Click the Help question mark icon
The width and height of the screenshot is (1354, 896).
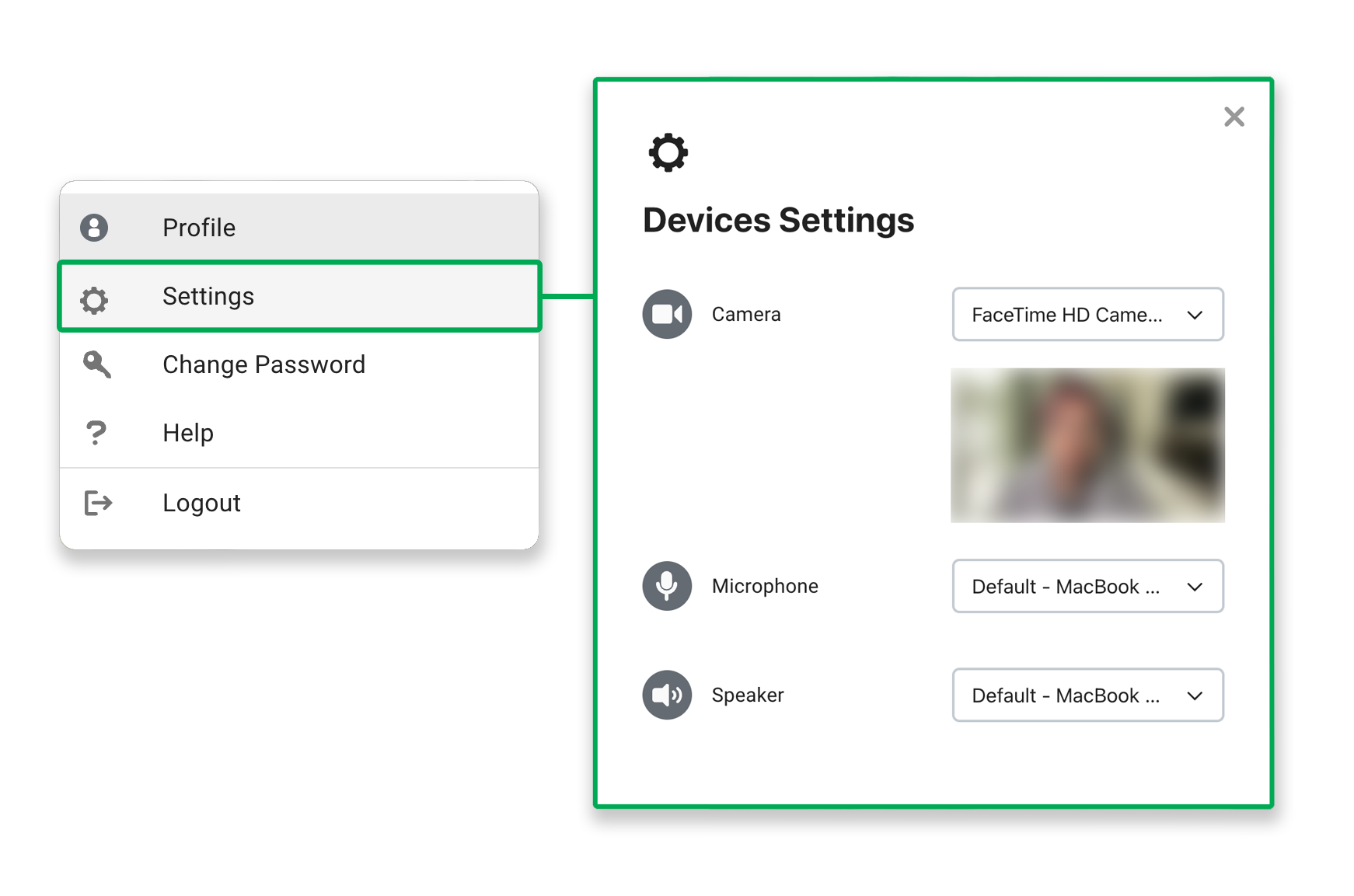(96, 432)
